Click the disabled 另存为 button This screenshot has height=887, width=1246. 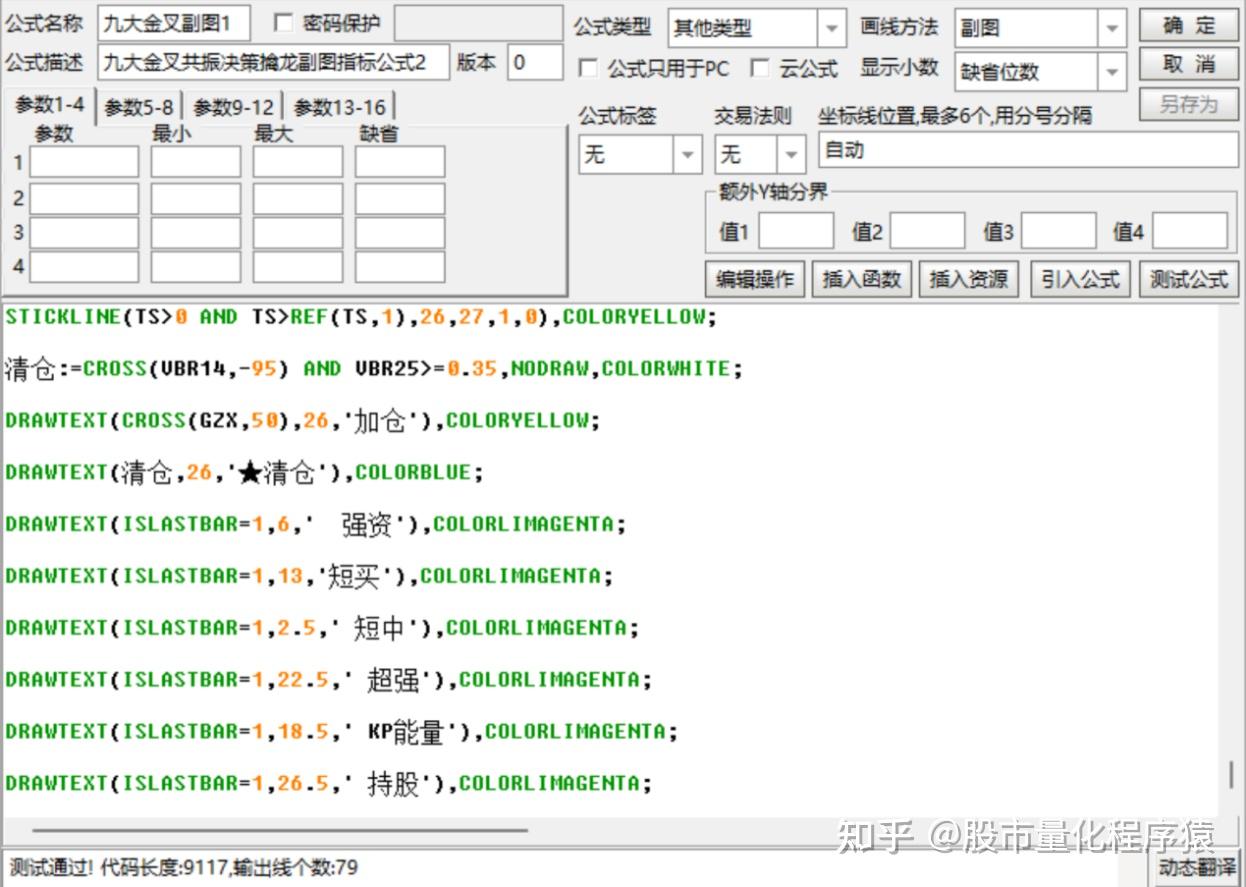[1188, 105]
